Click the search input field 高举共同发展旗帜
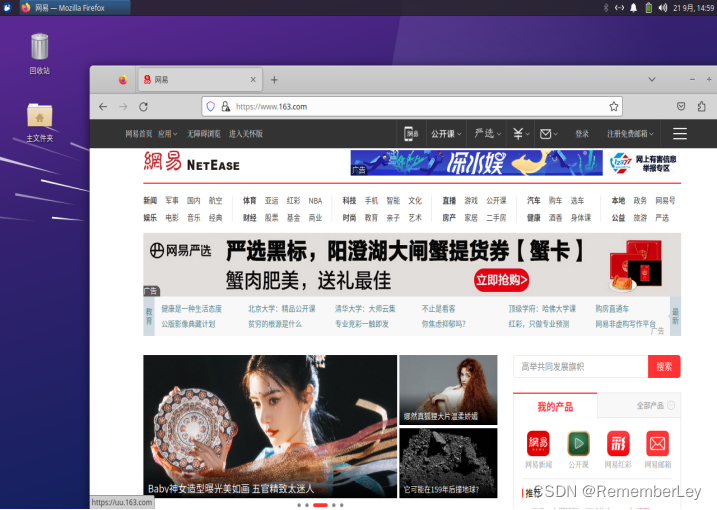 (x=580, y=366)
